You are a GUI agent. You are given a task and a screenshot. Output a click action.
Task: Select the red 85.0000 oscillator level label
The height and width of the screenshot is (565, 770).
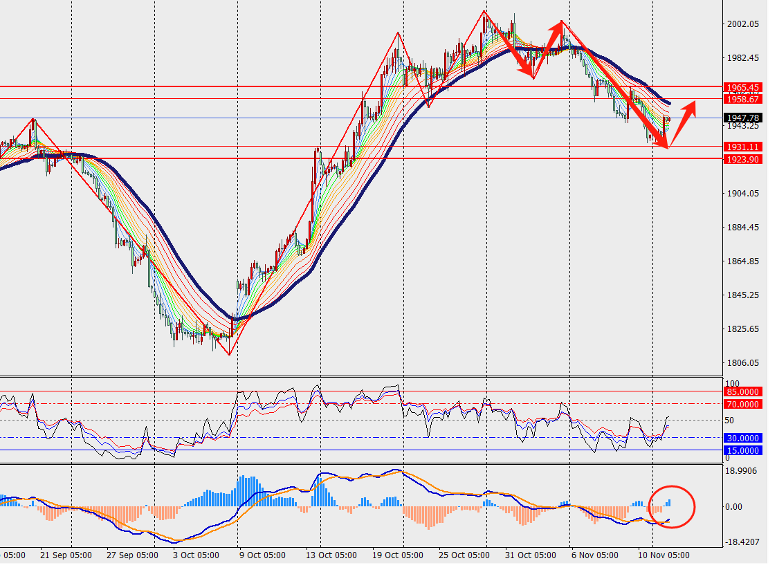[743, 392]
